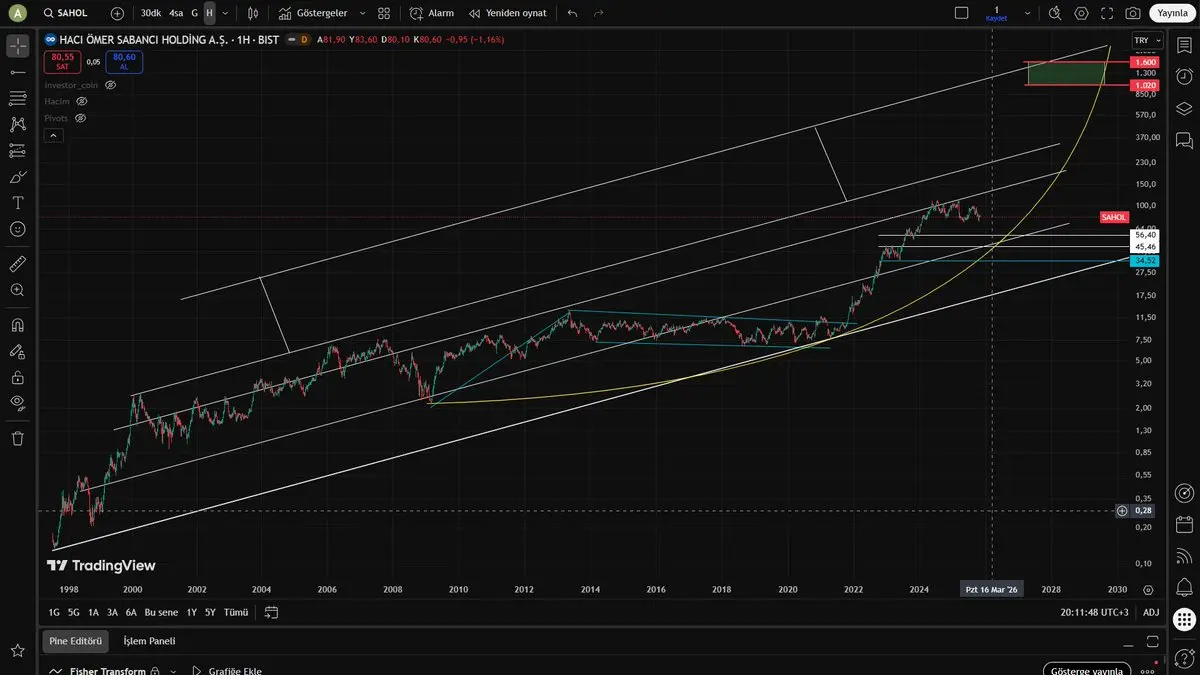Viewport: 1200px width, 675px height.
Task: Enter fullscreen mode
Action: (1107, 13)
